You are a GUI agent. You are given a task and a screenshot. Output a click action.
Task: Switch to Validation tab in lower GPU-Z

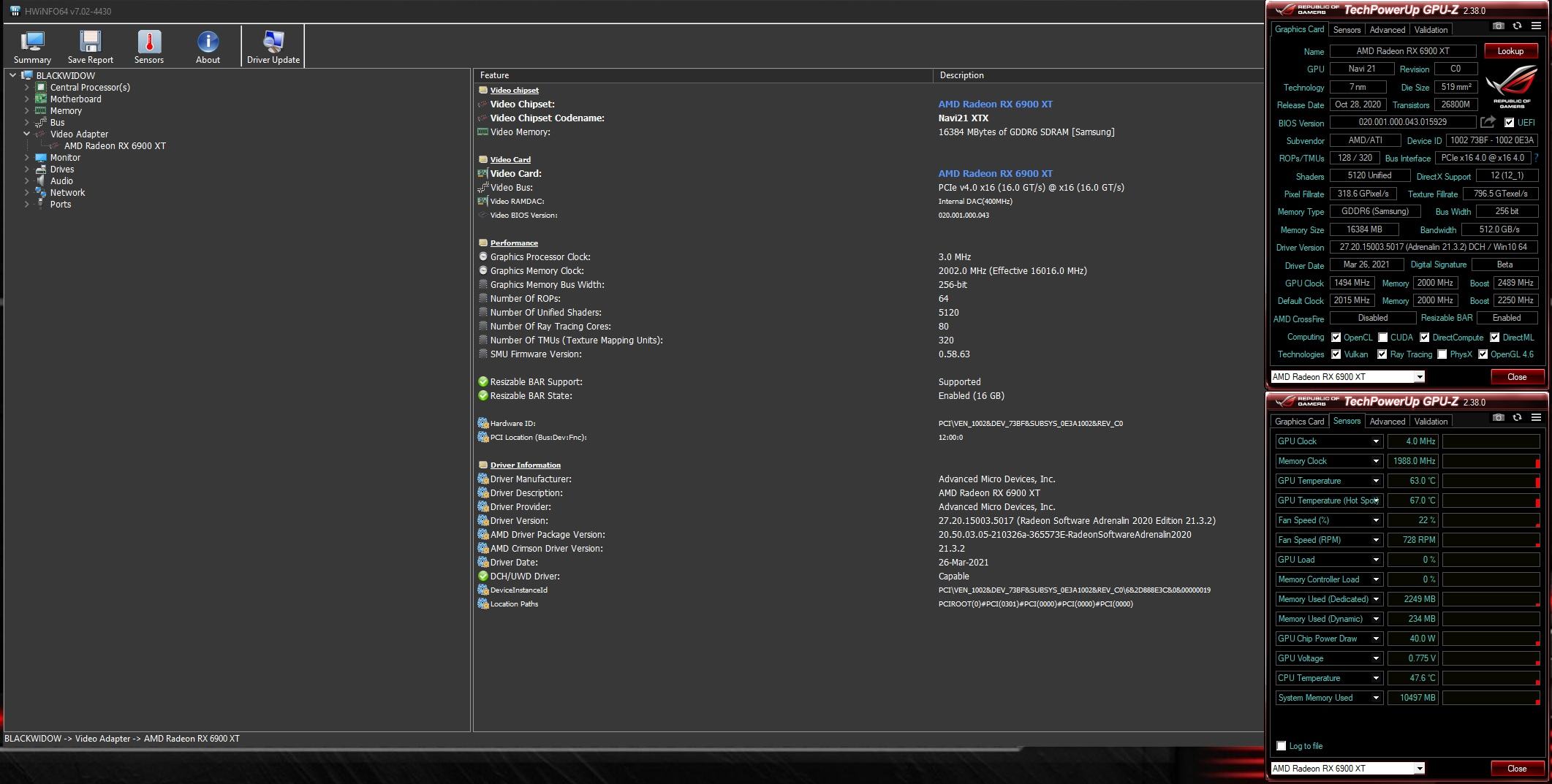1431,422
